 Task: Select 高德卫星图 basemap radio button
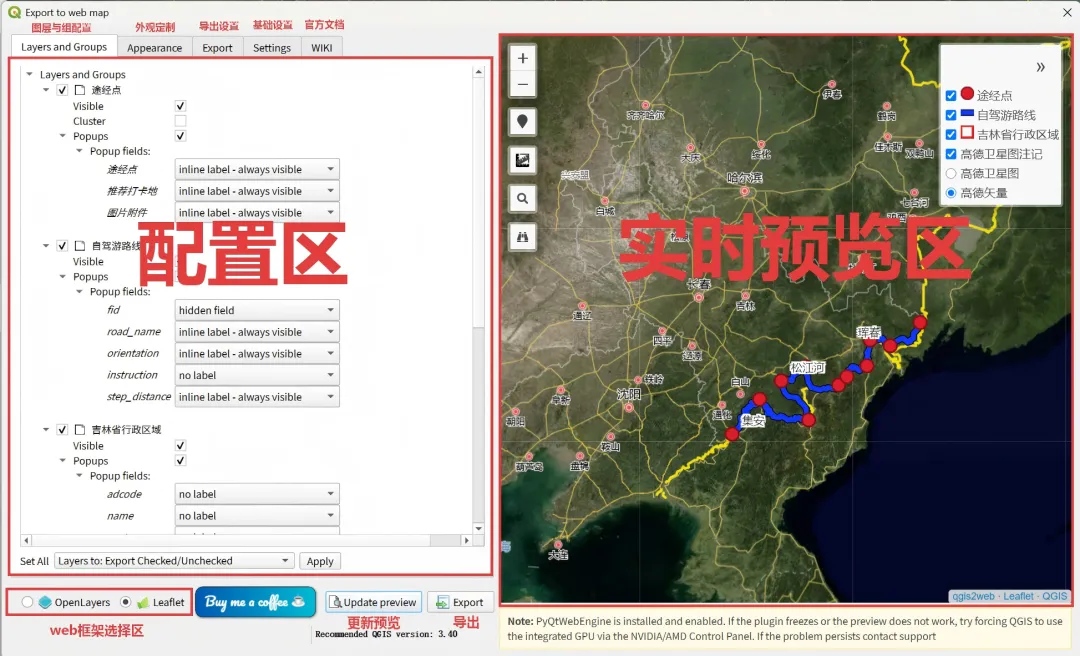[951, 174]
